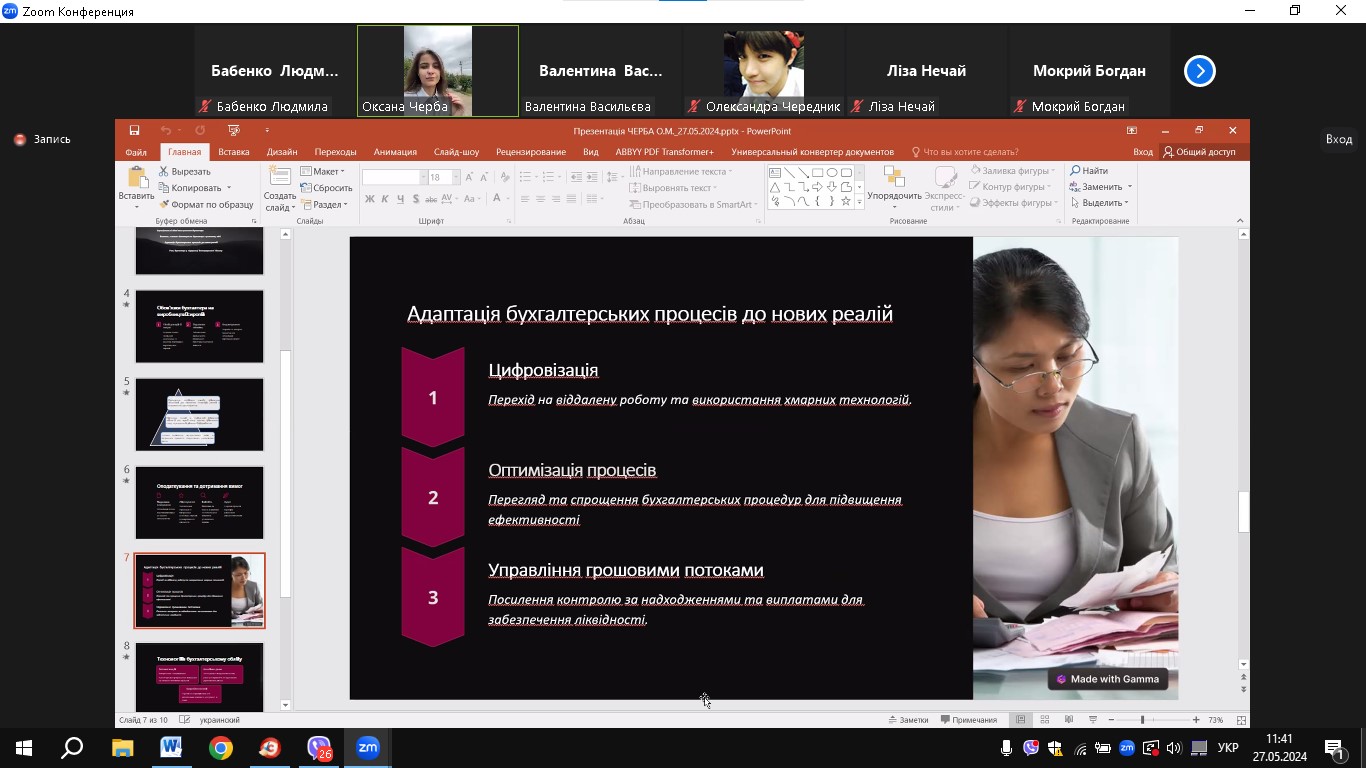Open Слайд-шоу ribbon tab
Image resolution: width=1366 pixels, height=768 pixels.
point(456,152)
